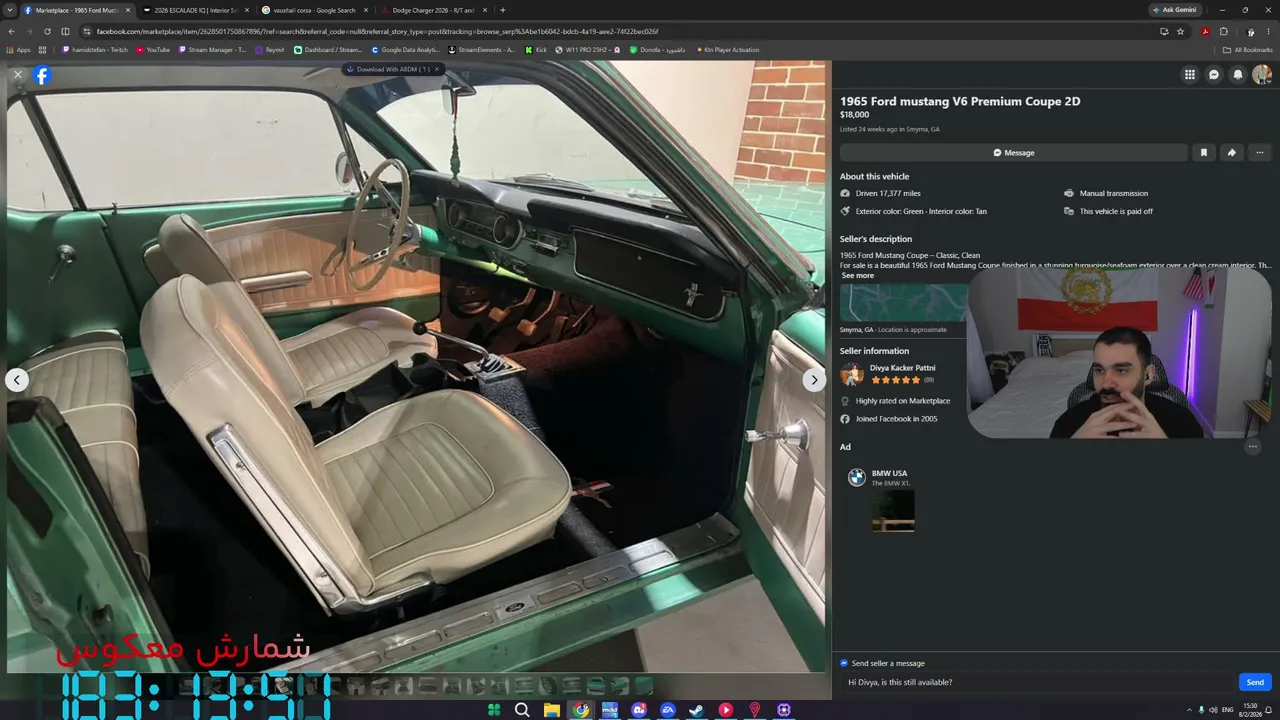Viewport: 1280px width, 720px height.
Task: Open Facebook Messenger
Action: click(1214, 74)
